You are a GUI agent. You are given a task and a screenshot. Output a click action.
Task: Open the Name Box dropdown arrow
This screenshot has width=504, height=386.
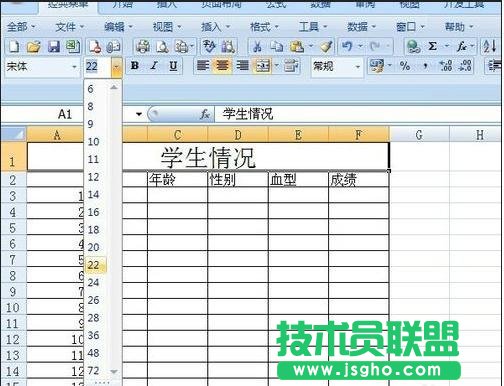[139, 114]
